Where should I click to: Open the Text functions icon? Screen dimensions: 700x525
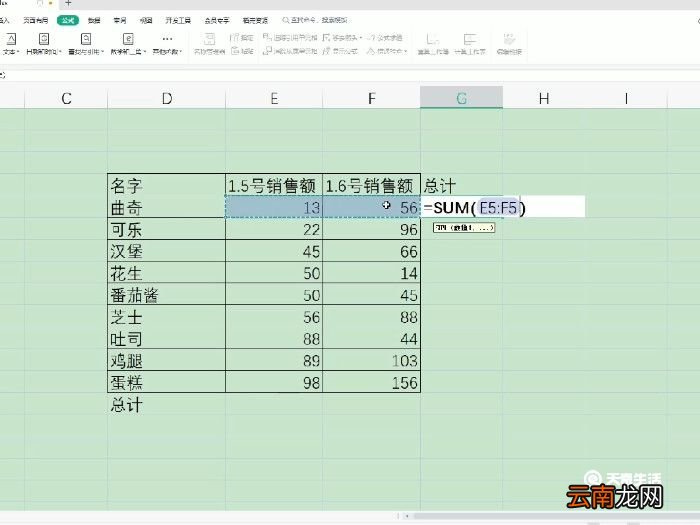pos(11,39)
